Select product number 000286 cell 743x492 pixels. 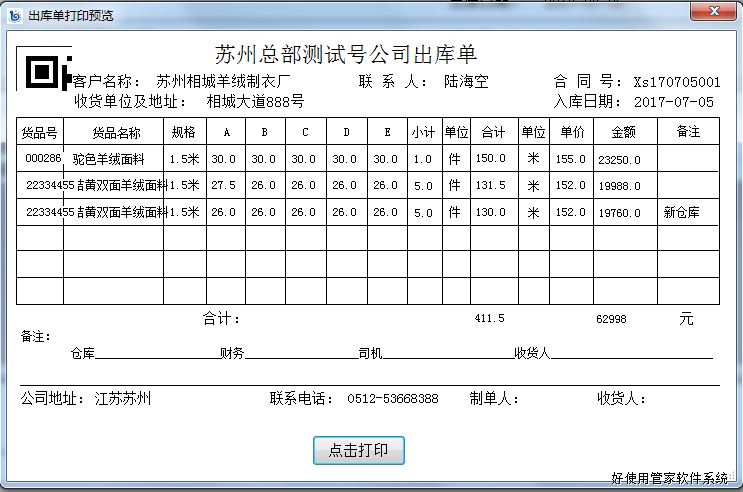(43, 158)
